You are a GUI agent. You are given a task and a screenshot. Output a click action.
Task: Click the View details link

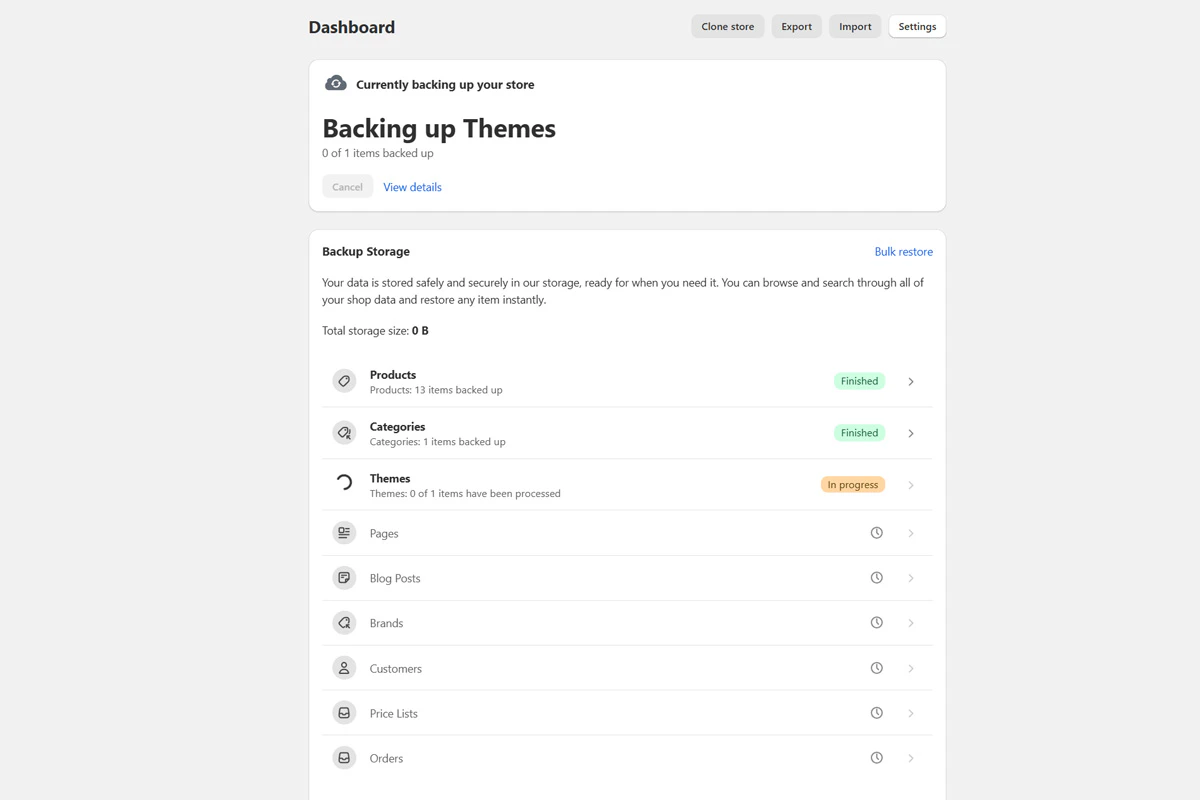pos(412,187)
